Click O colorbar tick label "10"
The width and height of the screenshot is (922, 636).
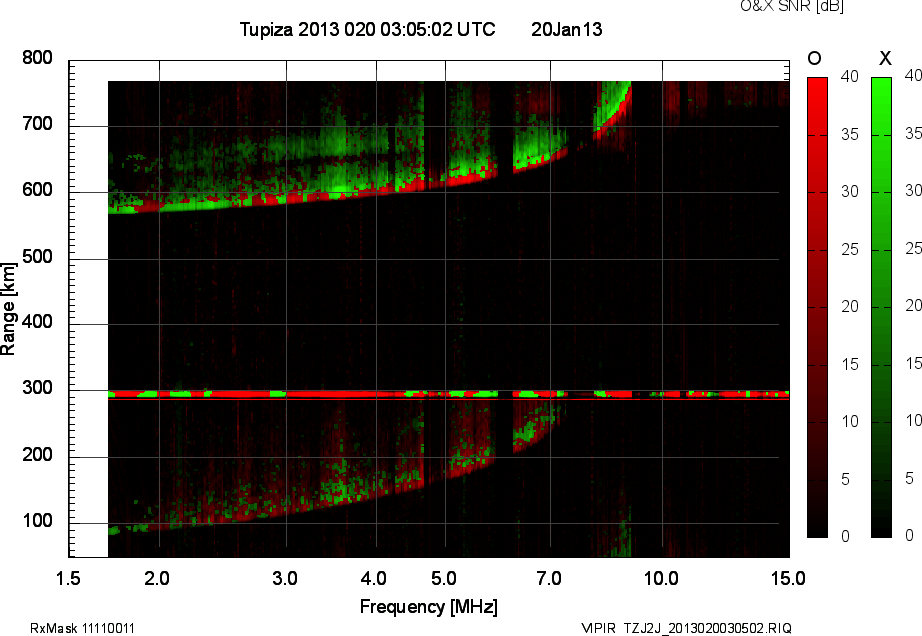point(850,421)
